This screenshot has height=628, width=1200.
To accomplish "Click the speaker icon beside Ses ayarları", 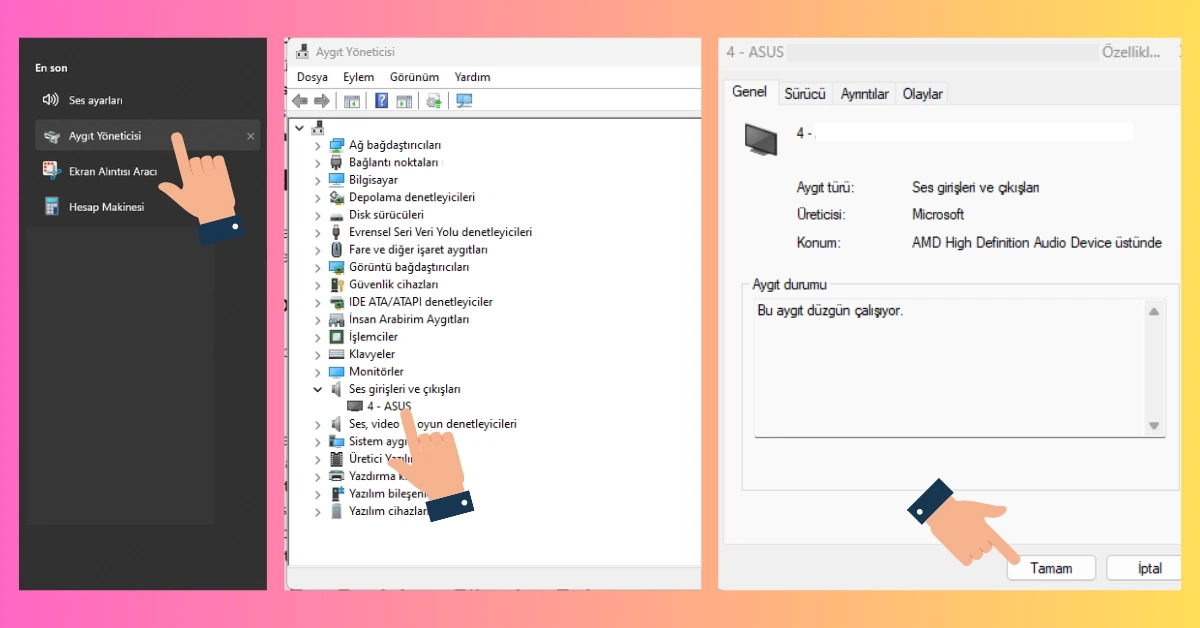I will click(51, 99).
